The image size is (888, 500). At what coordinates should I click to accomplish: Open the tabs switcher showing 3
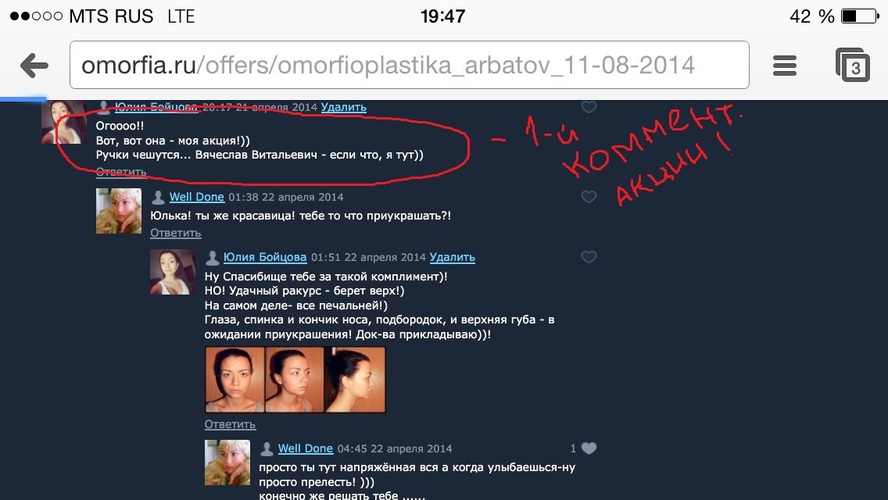click(x=853, y=65)
